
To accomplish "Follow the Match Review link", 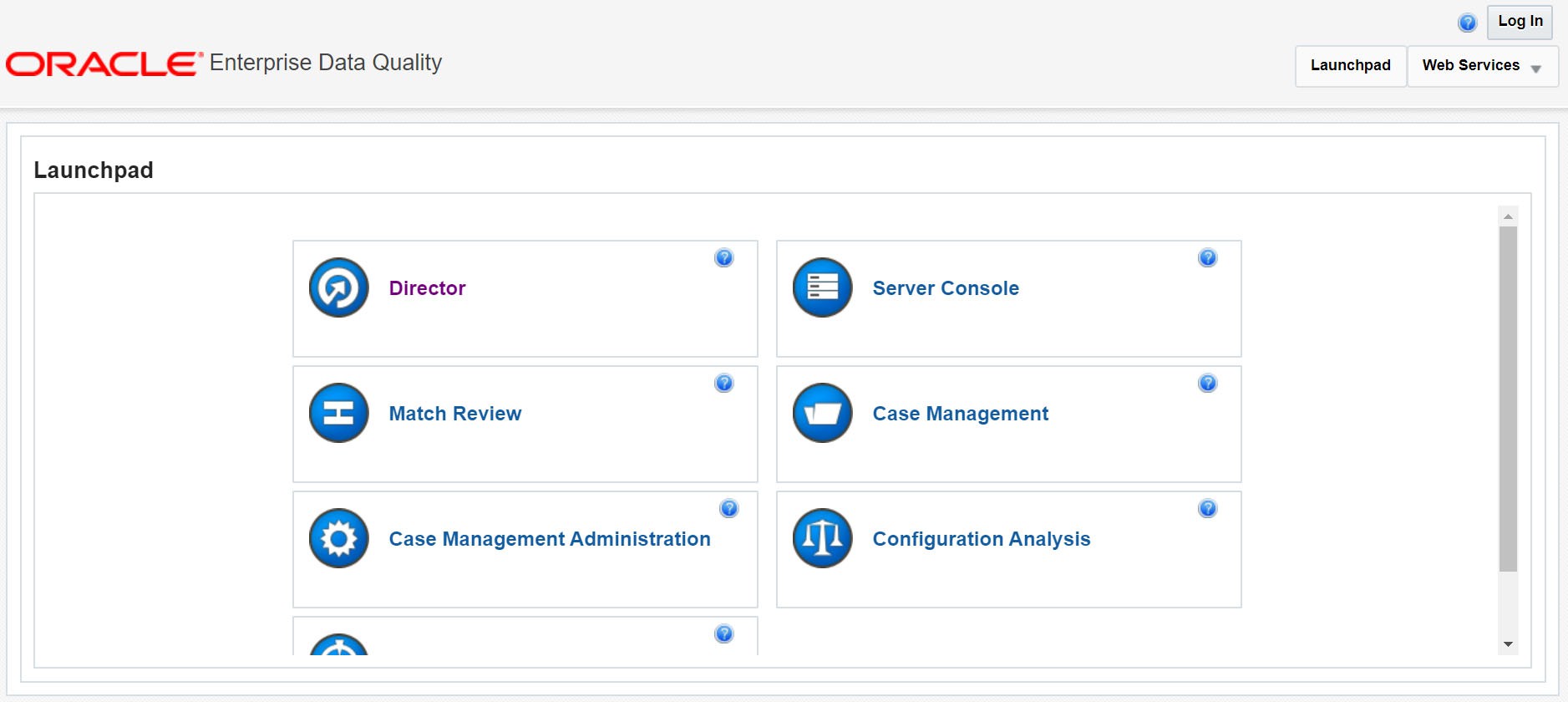I will (x=455, y=414).
